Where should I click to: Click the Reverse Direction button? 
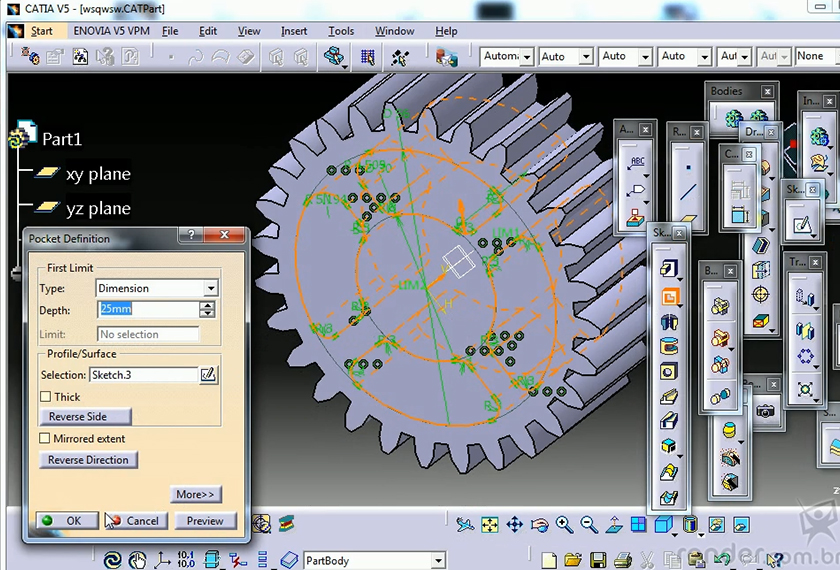[x=88, y=460]
